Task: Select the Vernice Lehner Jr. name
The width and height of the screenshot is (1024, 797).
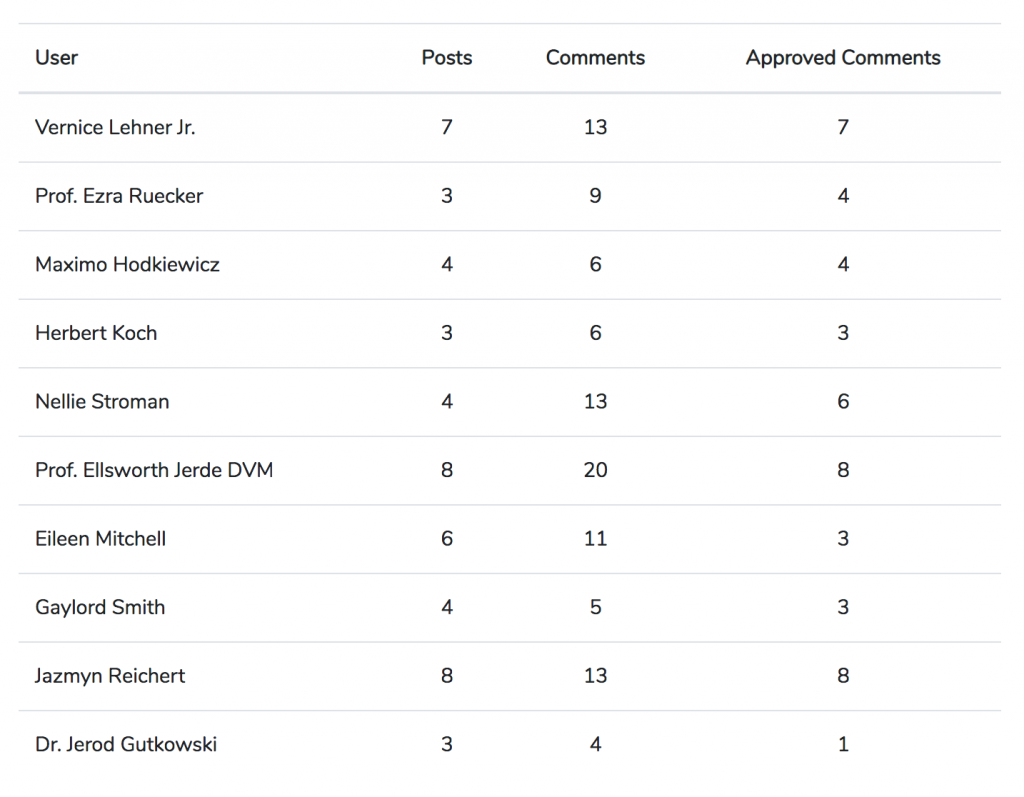Action: click(x=115, y=127)
